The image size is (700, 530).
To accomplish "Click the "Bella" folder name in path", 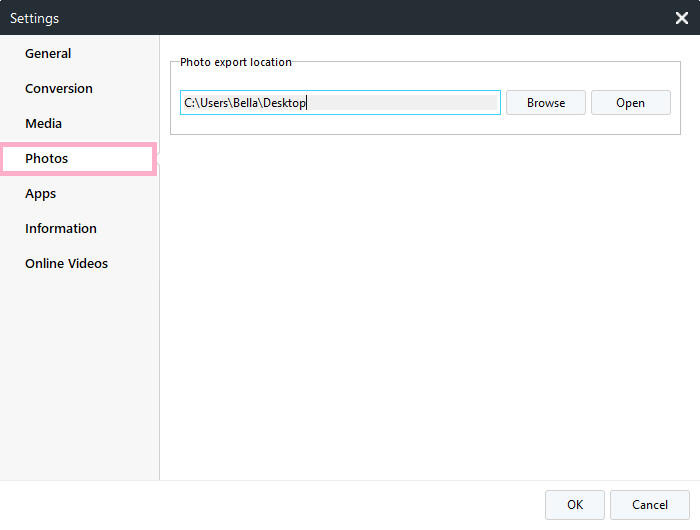I will [246, 103].
